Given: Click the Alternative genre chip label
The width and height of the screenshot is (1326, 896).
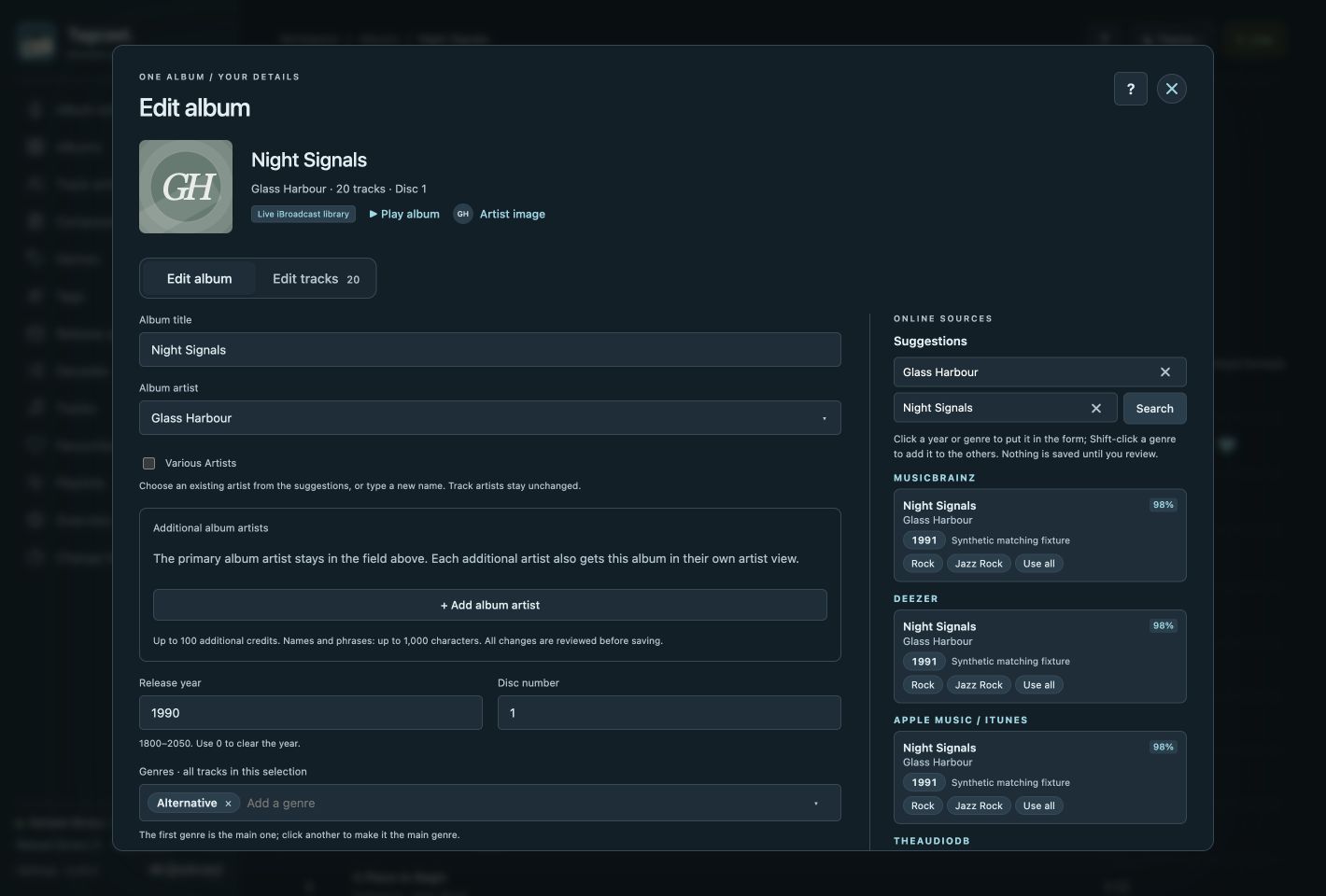Looking at the screenshot, I should 187,804.
